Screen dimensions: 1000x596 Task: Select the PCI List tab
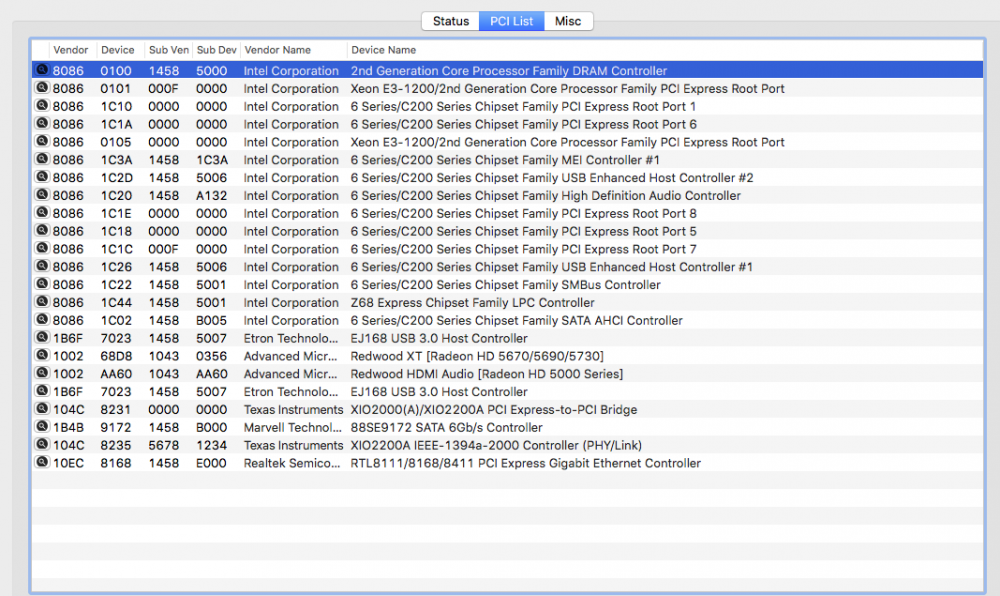[x=511, y=21]
